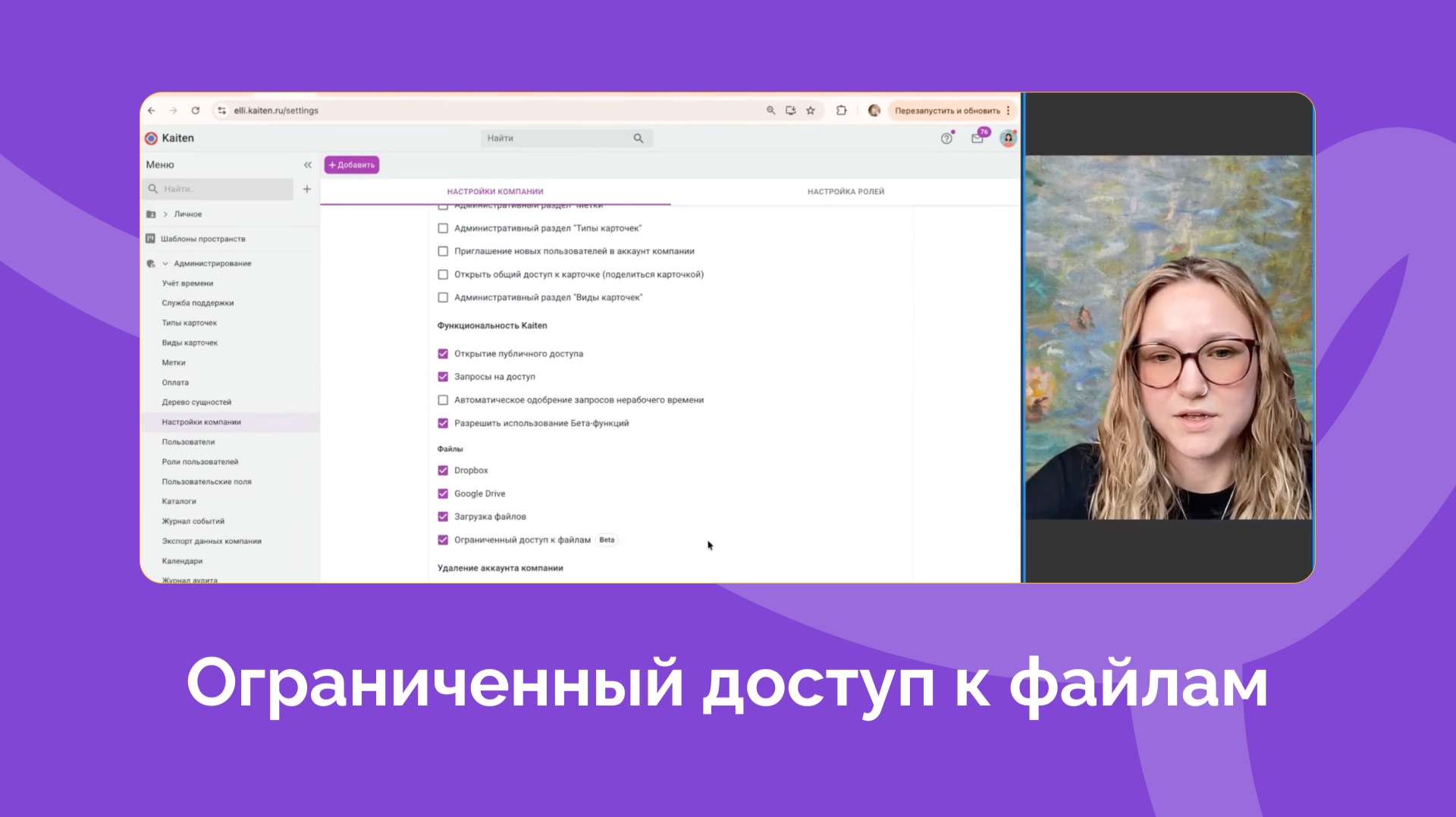This screenshot has height=817, width=1456.
Task: Click the webcam video of presenter
Action: click(1168, 337)
